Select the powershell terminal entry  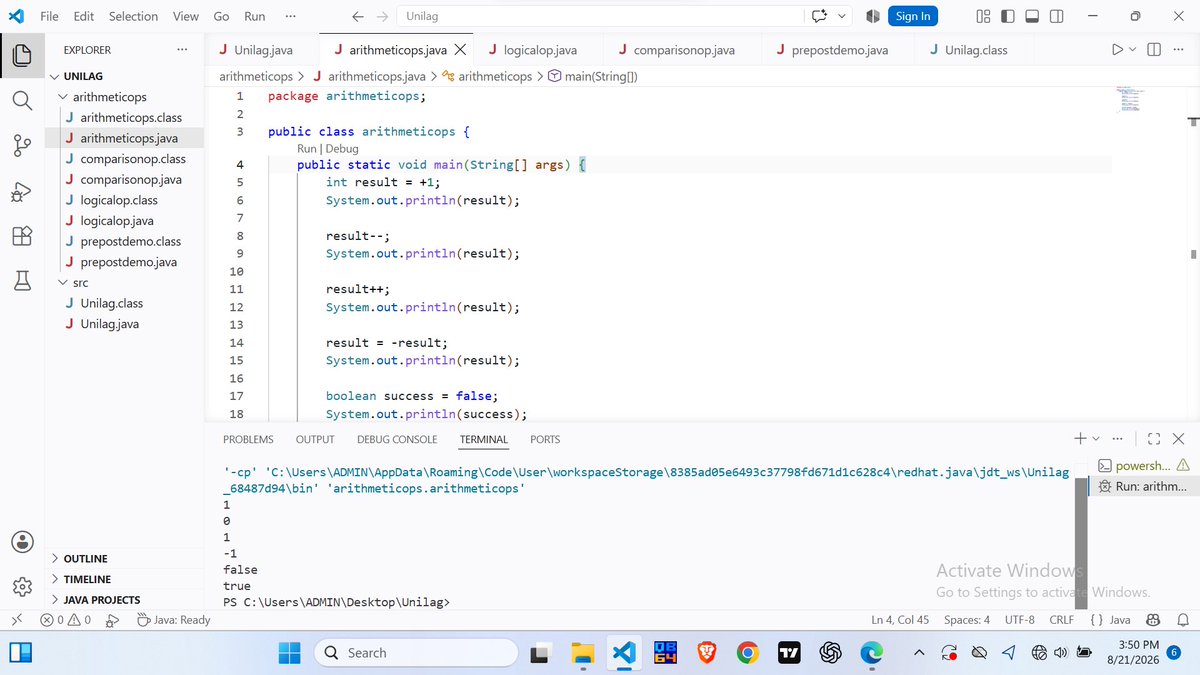coord(1143,465)
